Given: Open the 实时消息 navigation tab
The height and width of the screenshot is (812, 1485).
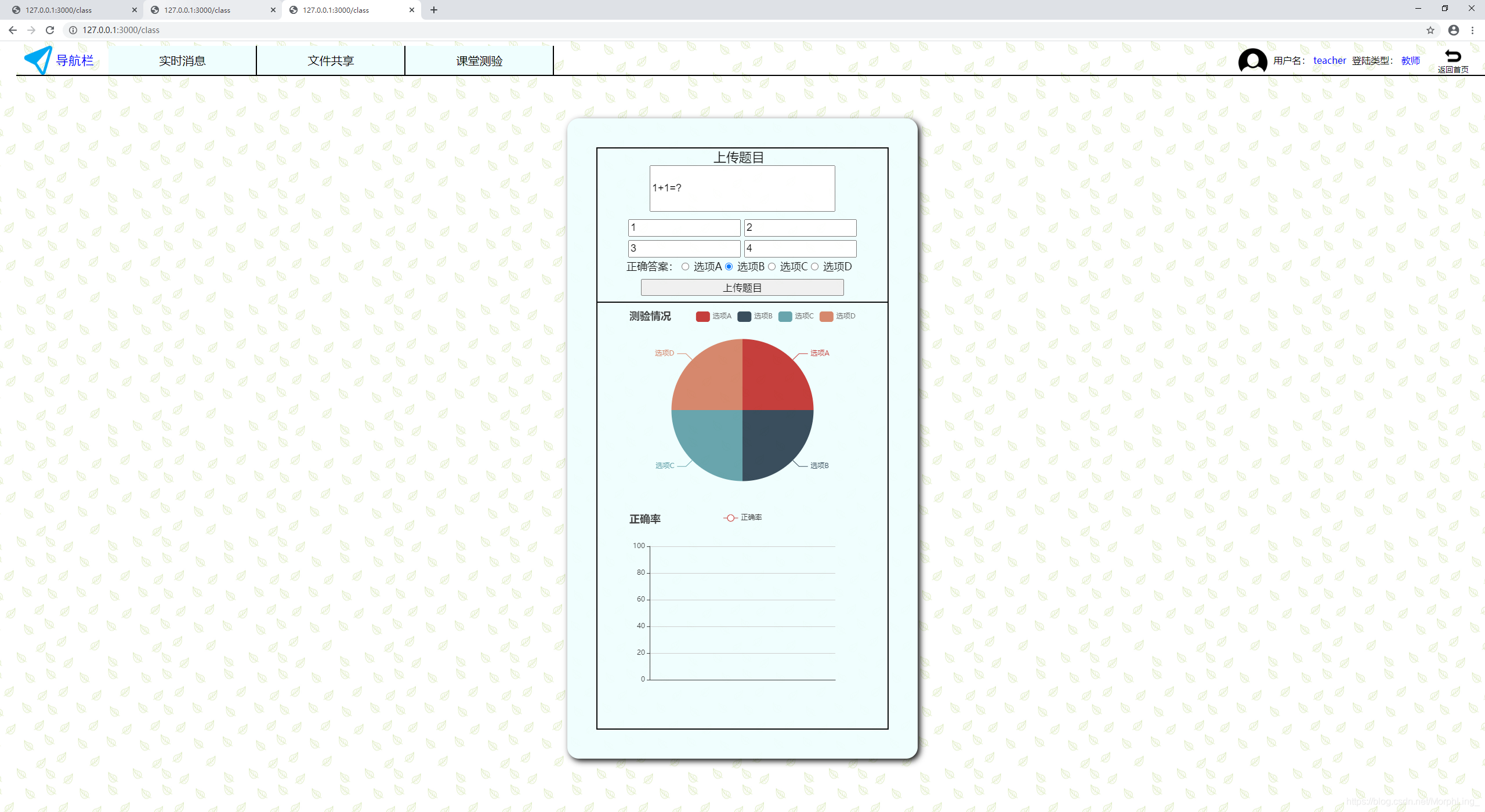Looking at the screenshot, I should tap(182, 61).
